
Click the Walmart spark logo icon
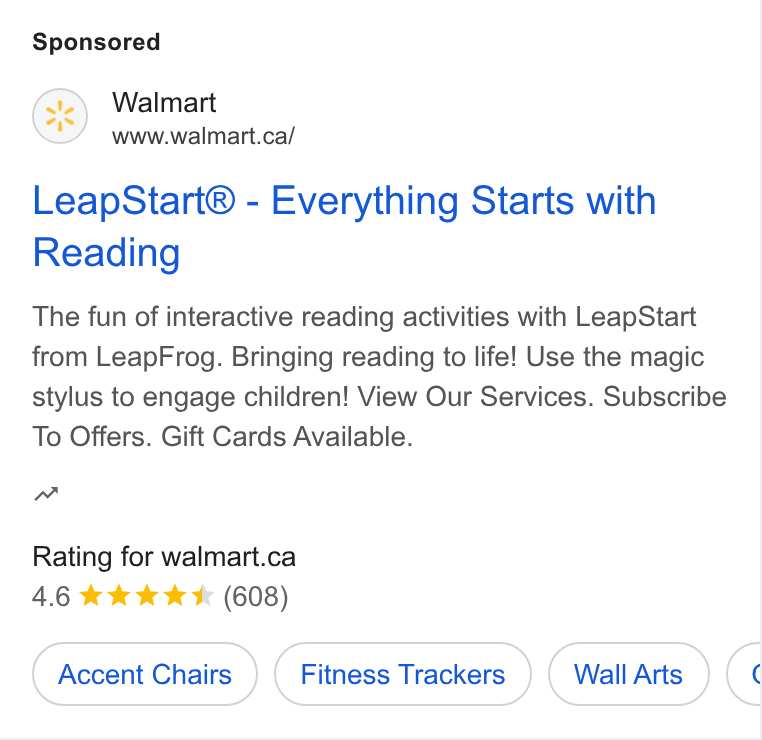tap(60, 116)
